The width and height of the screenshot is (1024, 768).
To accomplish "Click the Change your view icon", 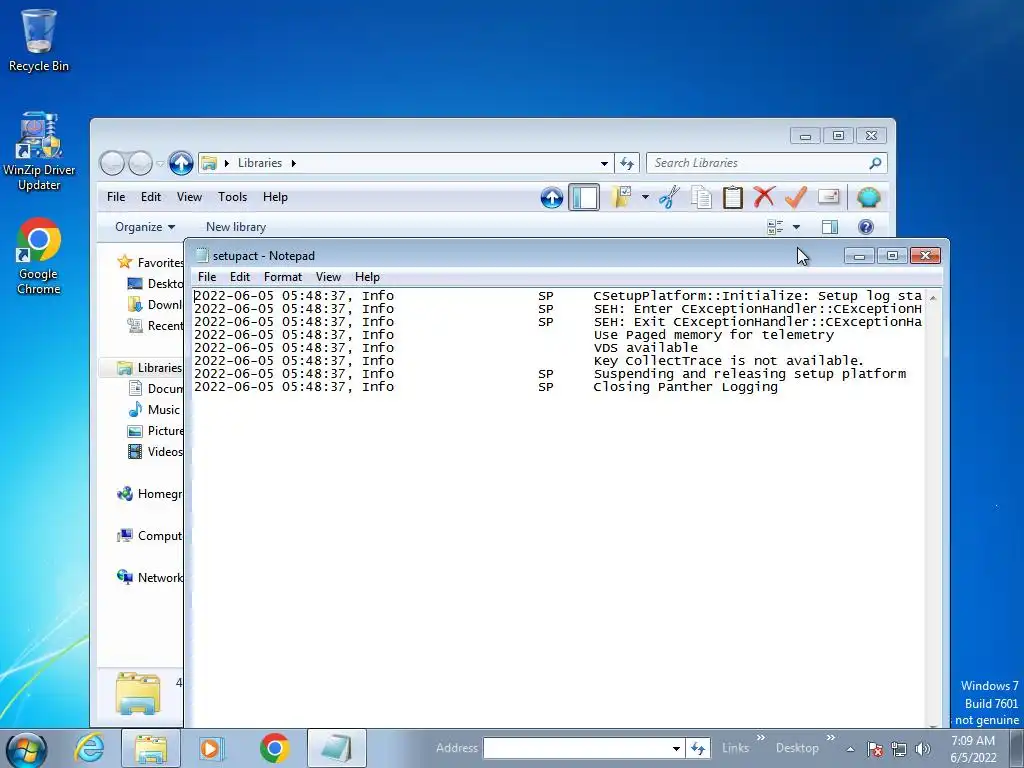I will [775, 227].
